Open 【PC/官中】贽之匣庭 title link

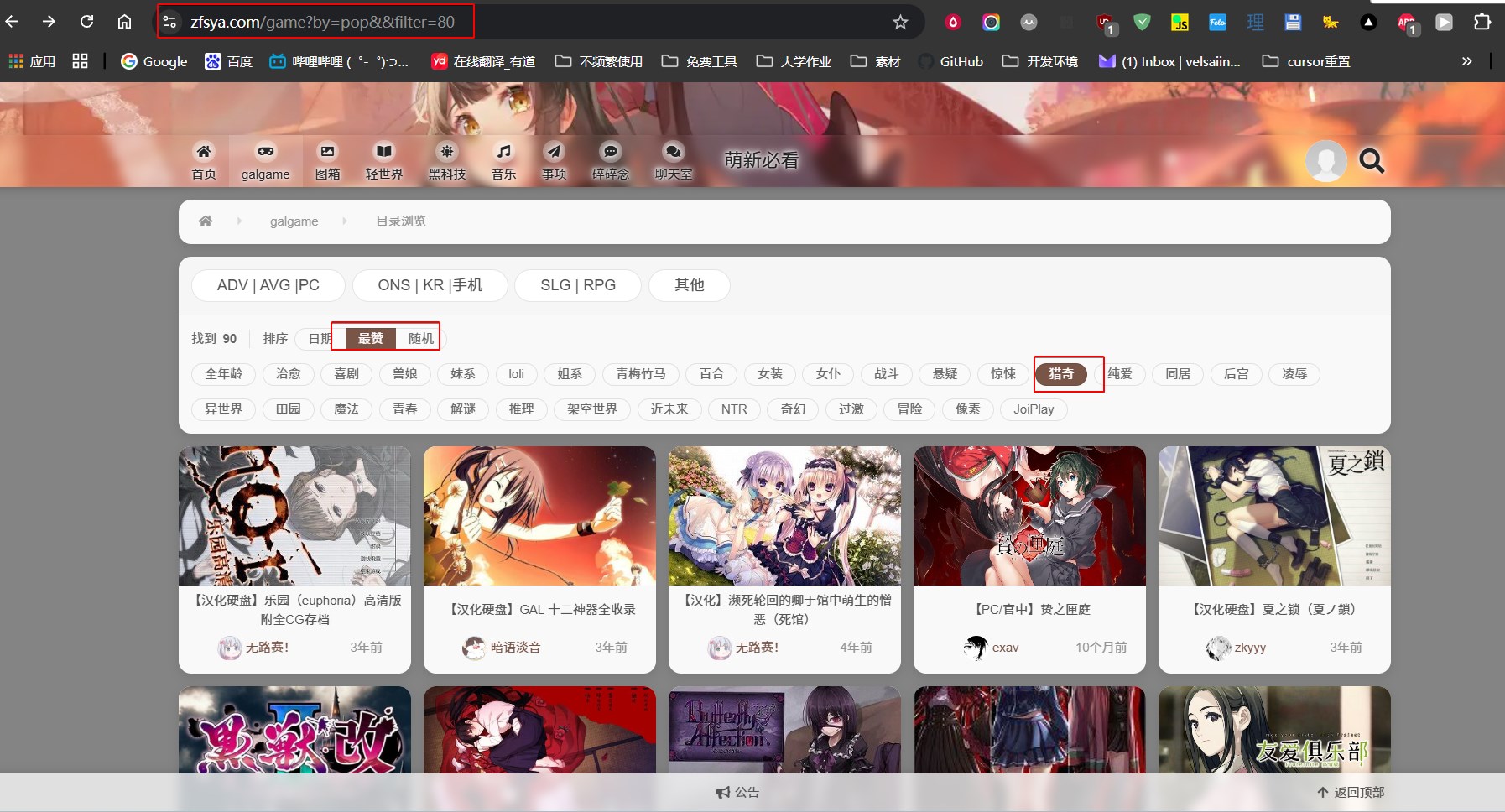pyautogui.click(x=1029, y=609)
